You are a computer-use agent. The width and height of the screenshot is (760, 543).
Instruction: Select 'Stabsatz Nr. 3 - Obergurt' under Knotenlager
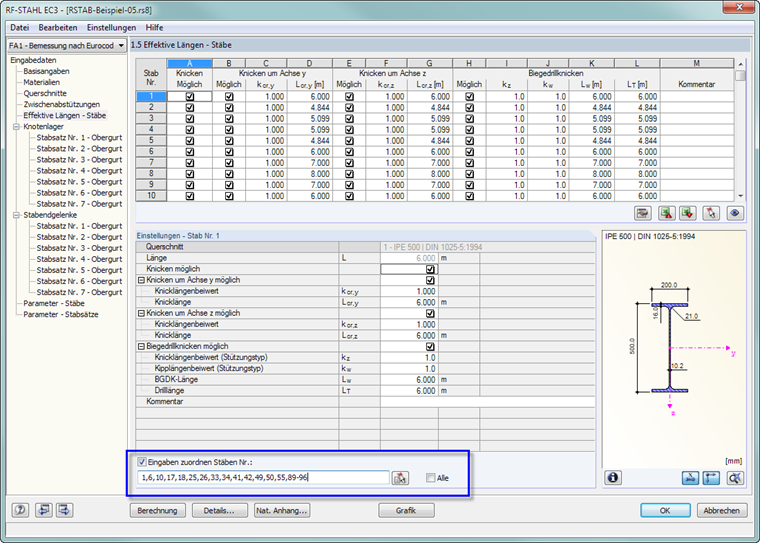[79, 160]
